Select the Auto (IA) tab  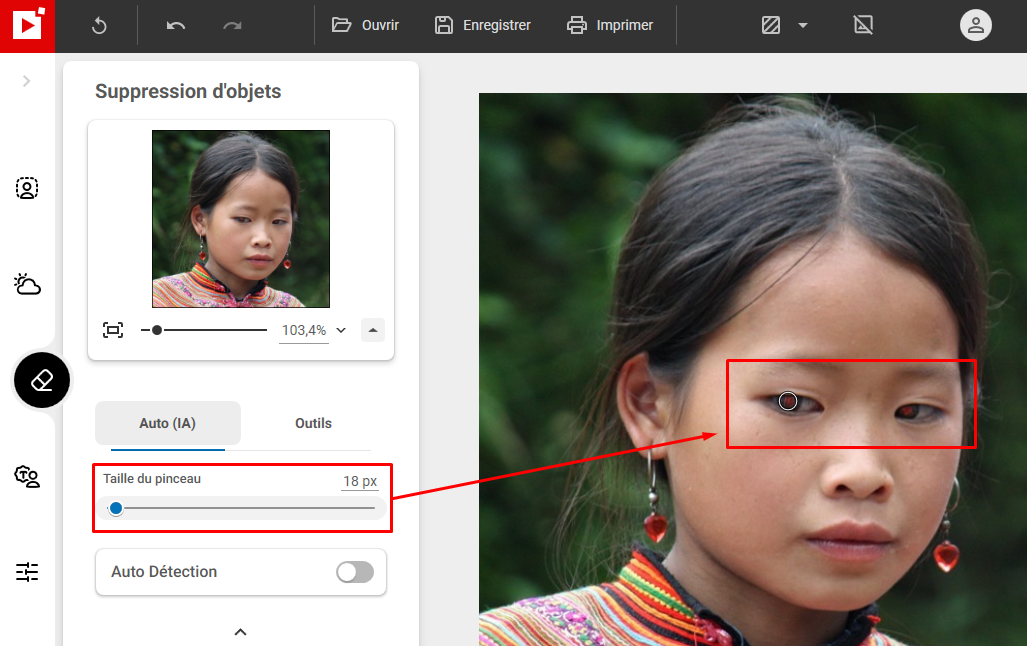[167, 423]
